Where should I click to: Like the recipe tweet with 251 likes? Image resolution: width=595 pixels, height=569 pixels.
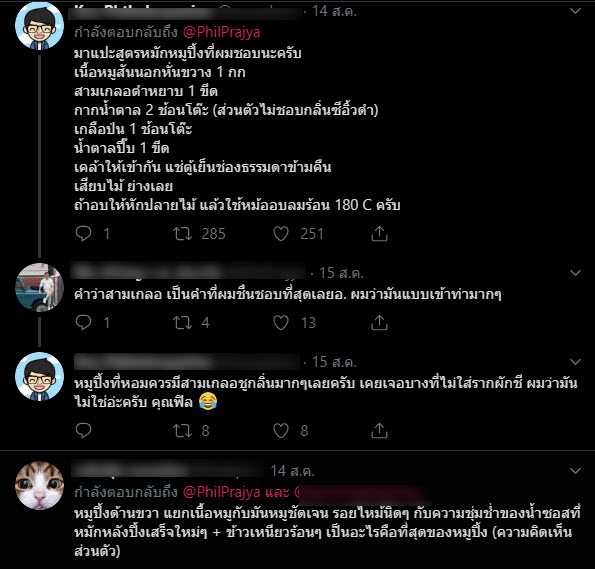point(281,233)
